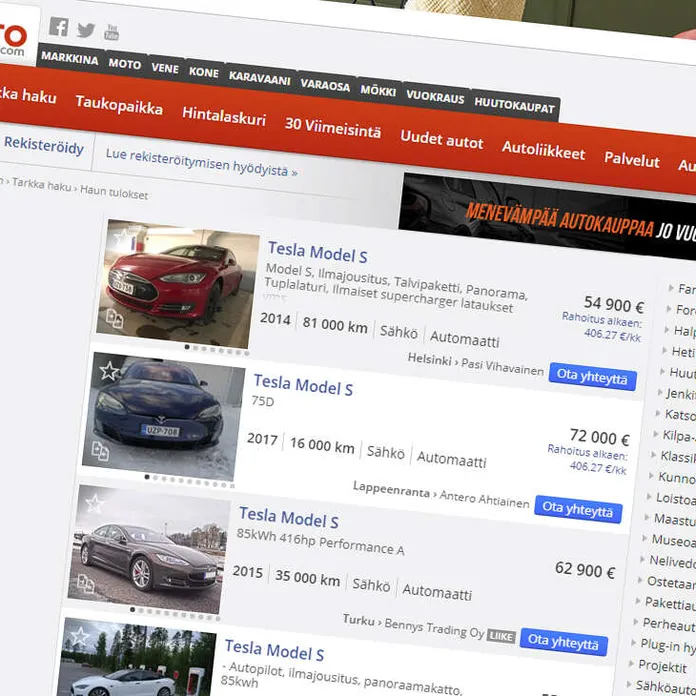
Task: Open the YouTube icon link
Action: (111, 32)
